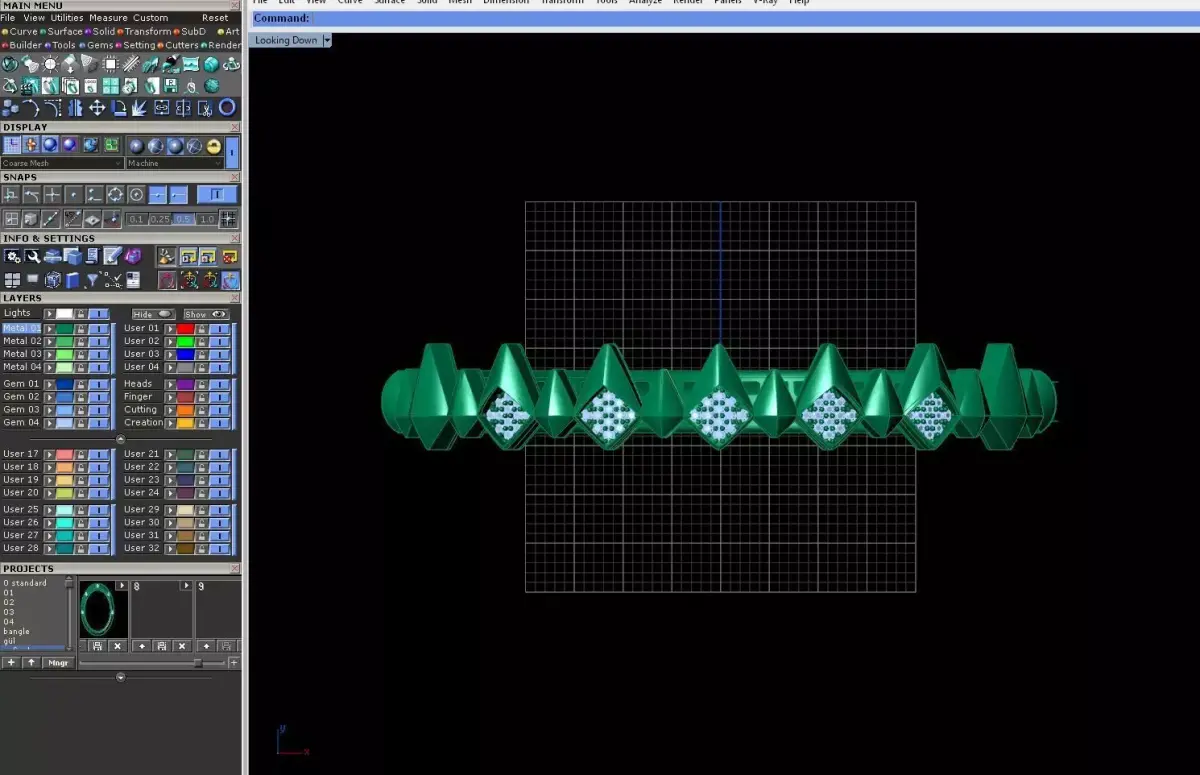The height and width of the screenshot is (775, 1200).
Task: Click the four-pane grid icon in toolbar
Action: pos(111,86)
